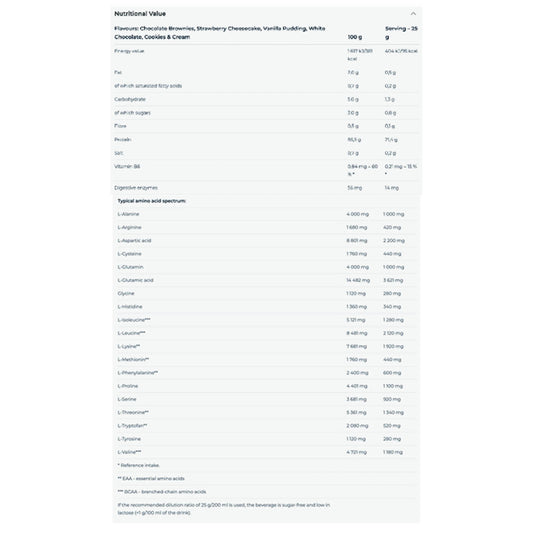This screenshot has width=533, height=533.
Task: Select the Glycine row label
Action: click(126, 293)
